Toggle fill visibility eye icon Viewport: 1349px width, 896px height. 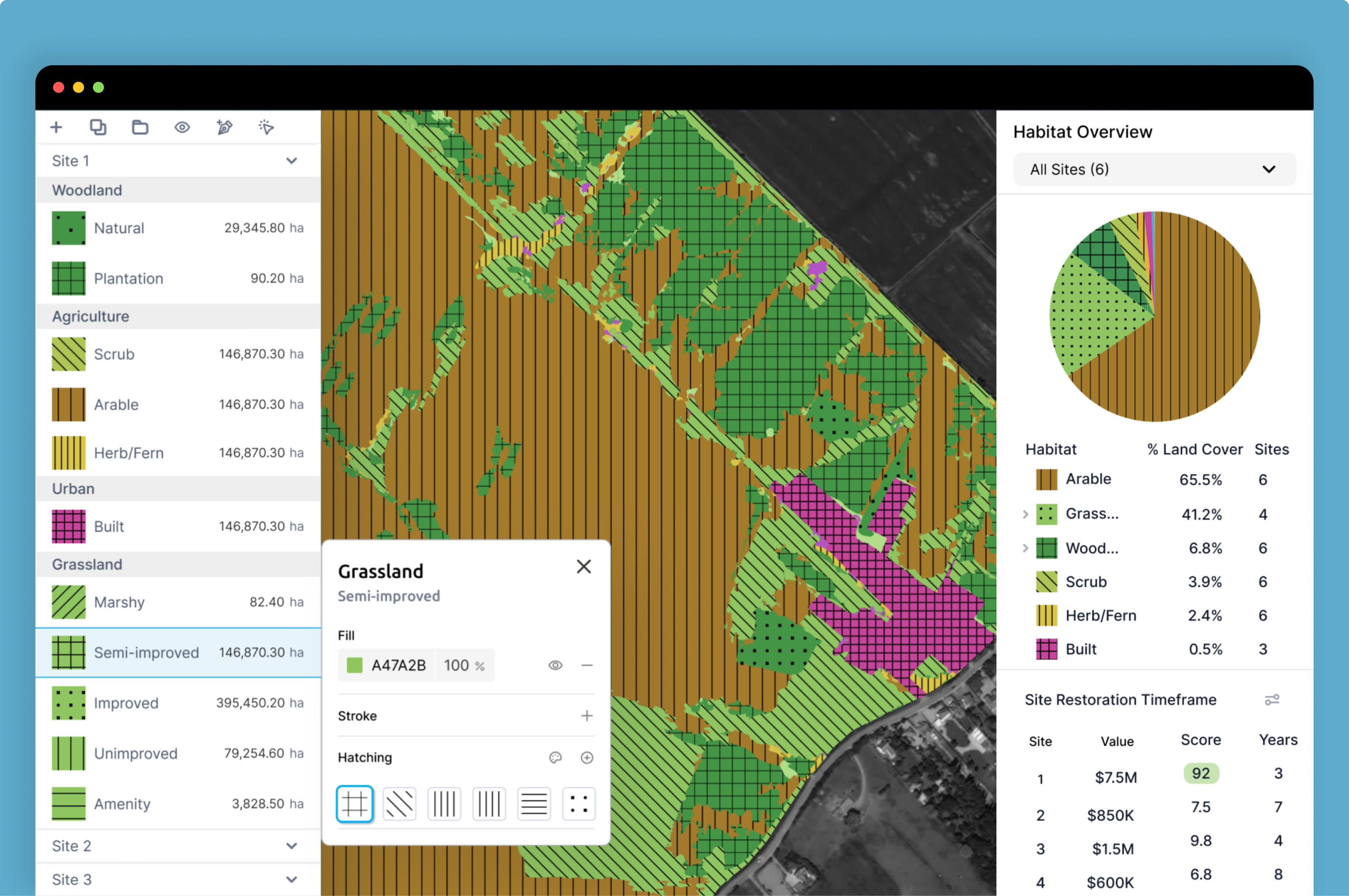(555, 665)
